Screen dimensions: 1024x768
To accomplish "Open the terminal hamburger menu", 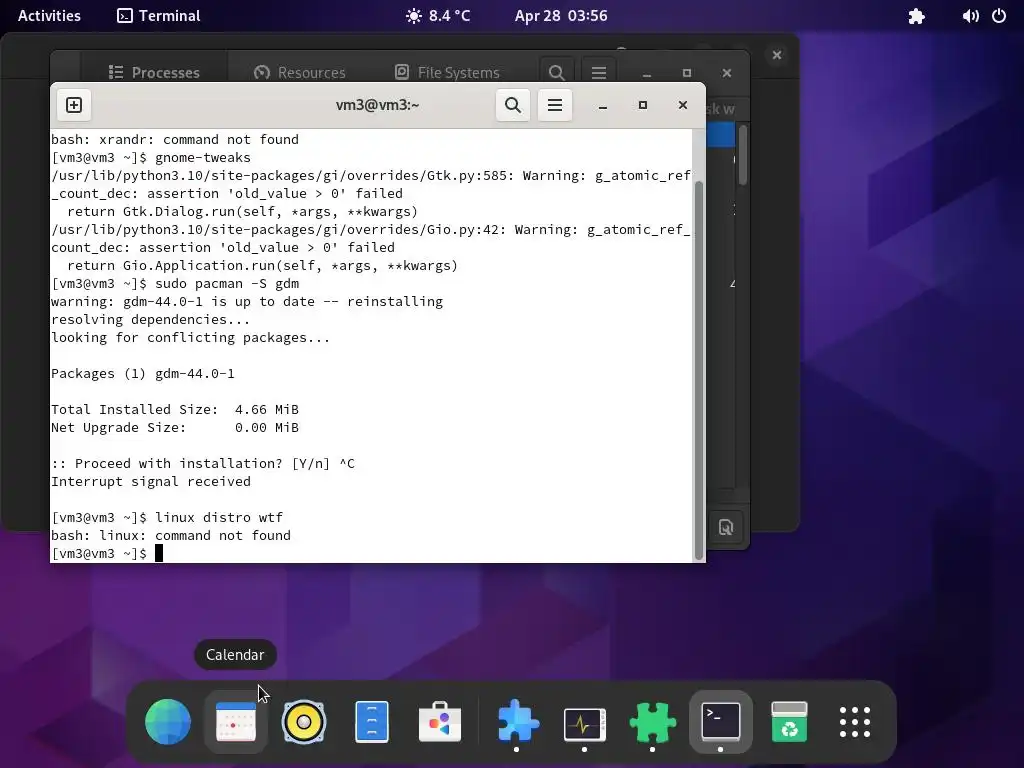I will click(554, 105).
